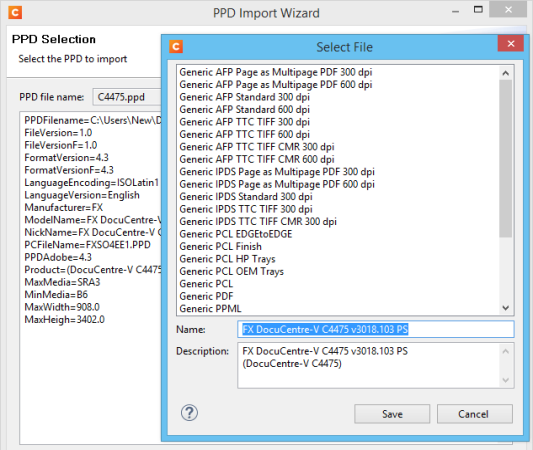Maximize the PPD Import Wizard window
The image size is (533, 450).
478,10
